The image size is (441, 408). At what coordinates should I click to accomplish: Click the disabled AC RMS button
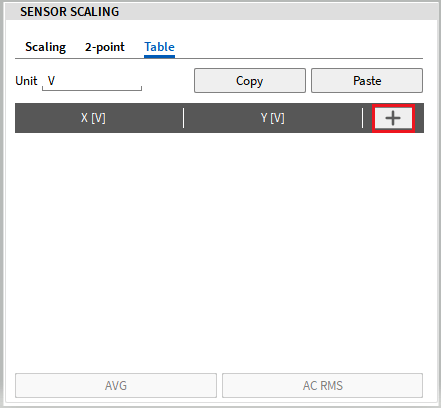coord(322,385)
